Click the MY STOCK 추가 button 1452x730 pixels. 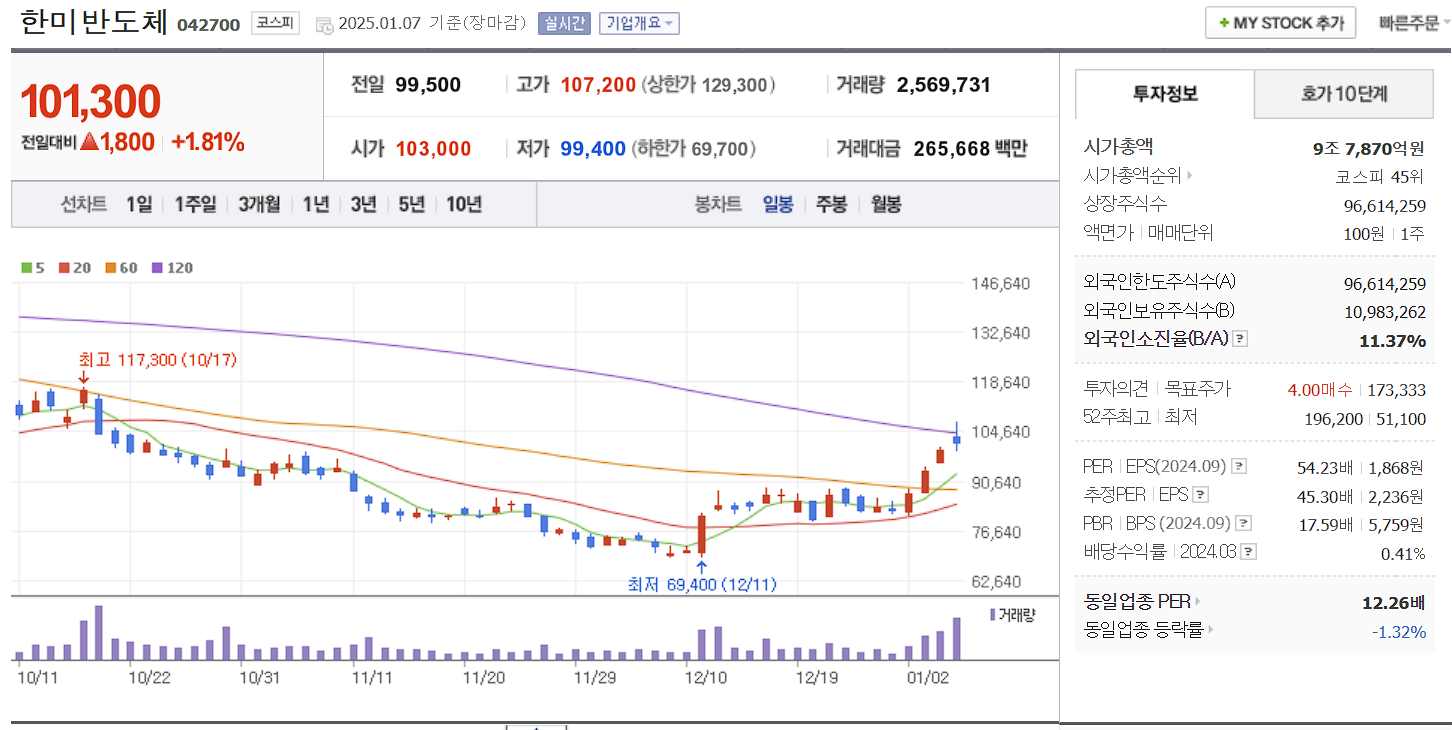tap(1280, 22)
